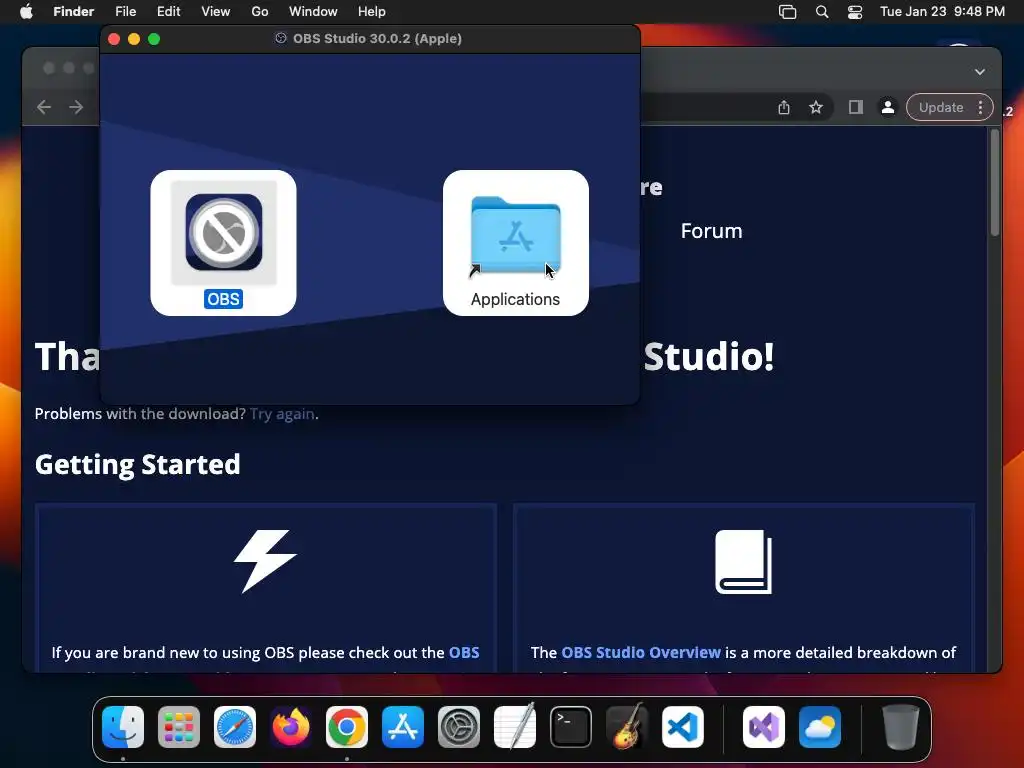This screenshot has width=1024, height=768.
Task: Toggle the Chrome side panel icon
Action: pyautogui.click(x=856, y=108)
